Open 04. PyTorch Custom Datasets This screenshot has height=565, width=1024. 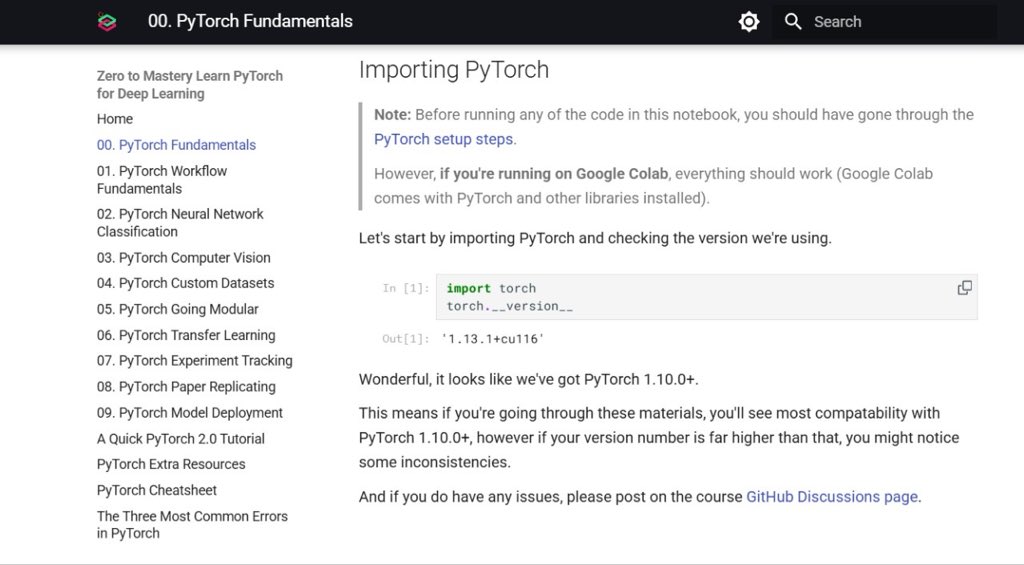[185, 283]
